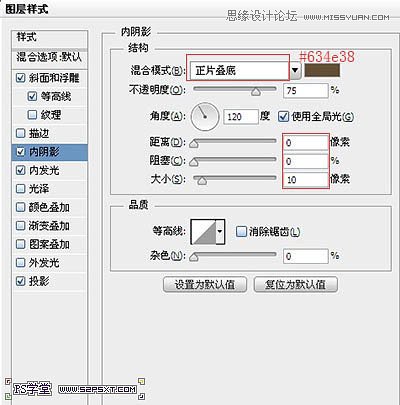The image size is (400, 405).
Task: Toggle the 等高线 sub-style checkbox
Action: 32,96
